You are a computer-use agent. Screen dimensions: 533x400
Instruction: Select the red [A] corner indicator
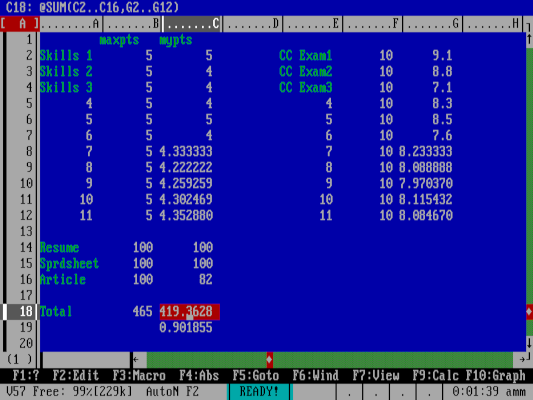[20, 24]
